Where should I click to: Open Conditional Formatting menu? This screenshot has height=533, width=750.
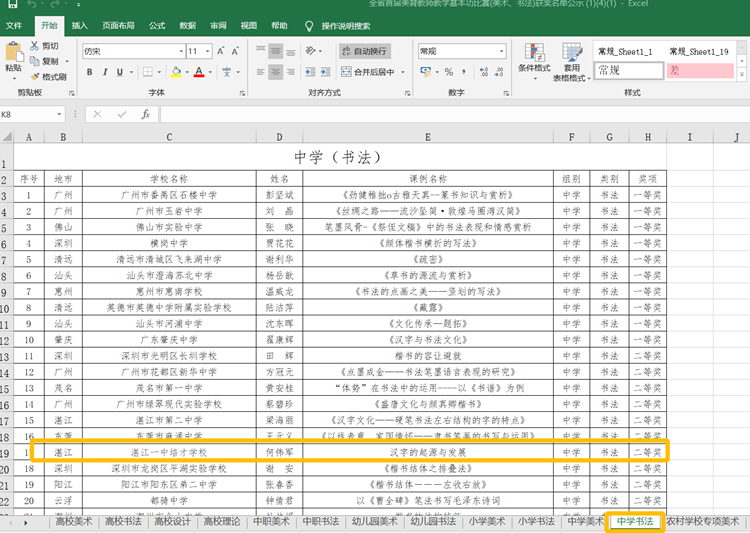[534, 61]
